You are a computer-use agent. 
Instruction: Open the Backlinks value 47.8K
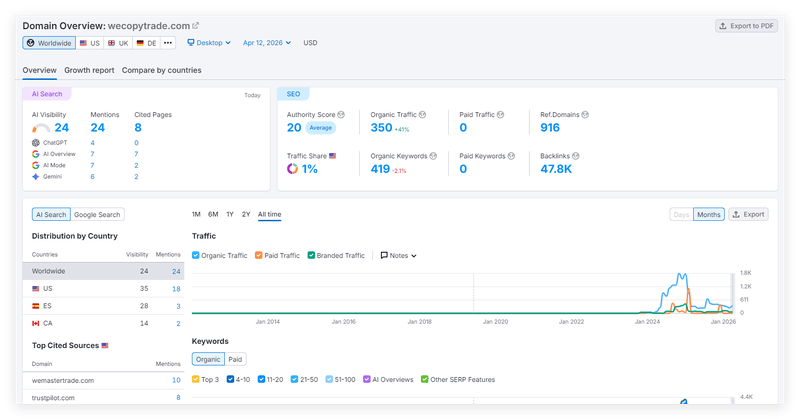(x=556, y=169)
